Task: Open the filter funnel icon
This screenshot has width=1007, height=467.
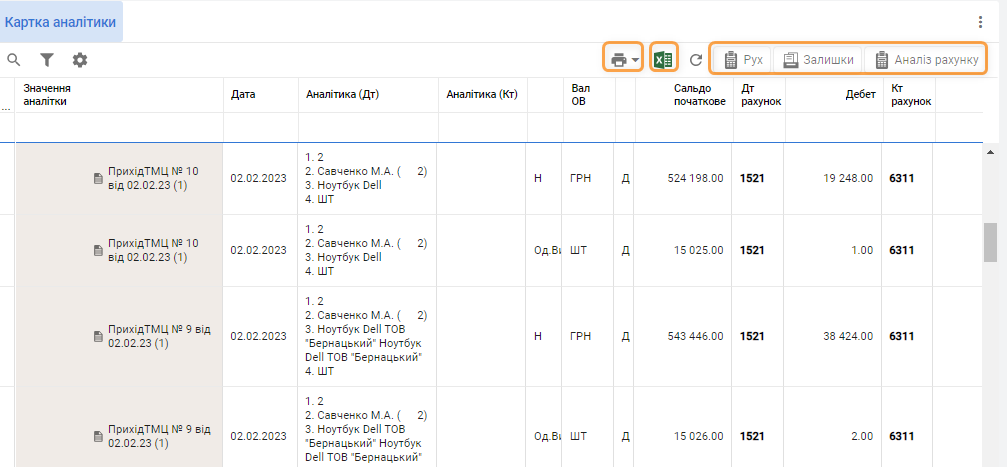Action: pos(47,60)
